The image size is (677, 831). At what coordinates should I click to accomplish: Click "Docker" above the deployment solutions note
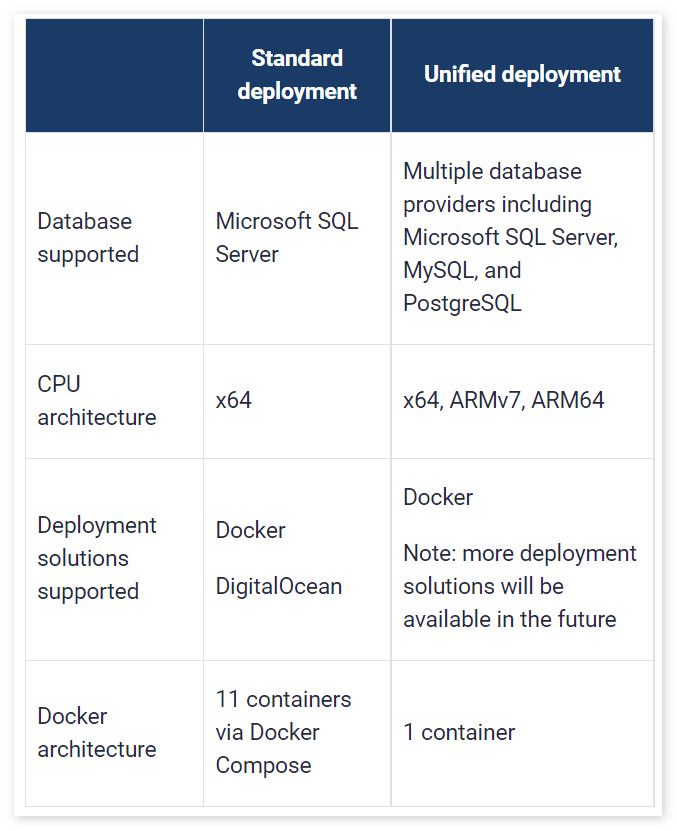click(x=438, y=497)
